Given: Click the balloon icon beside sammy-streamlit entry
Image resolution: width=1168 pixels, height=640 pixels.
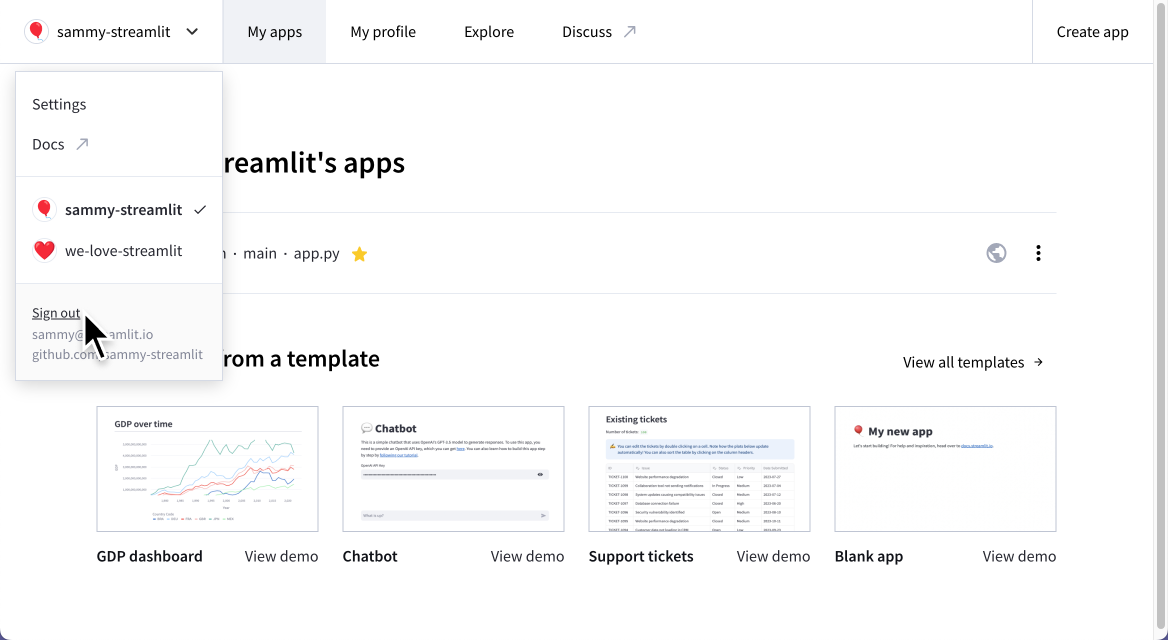Looking at the screenshot, I should click(44, 209).
